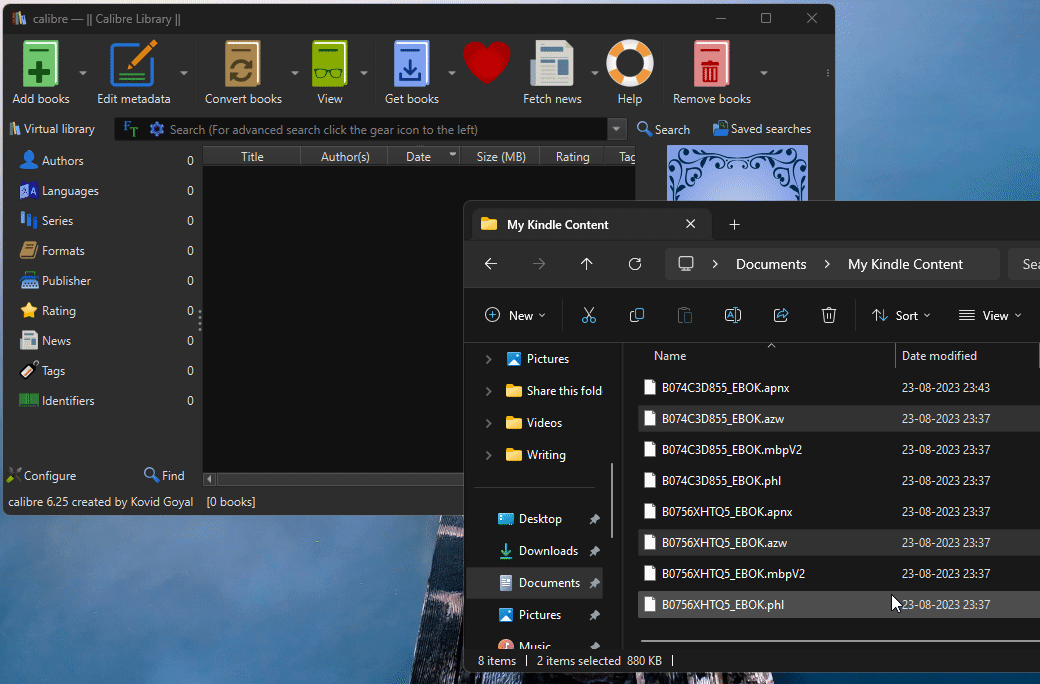Click the Configure button
The width and height of the screenshot is (1040, 684).
41,476
